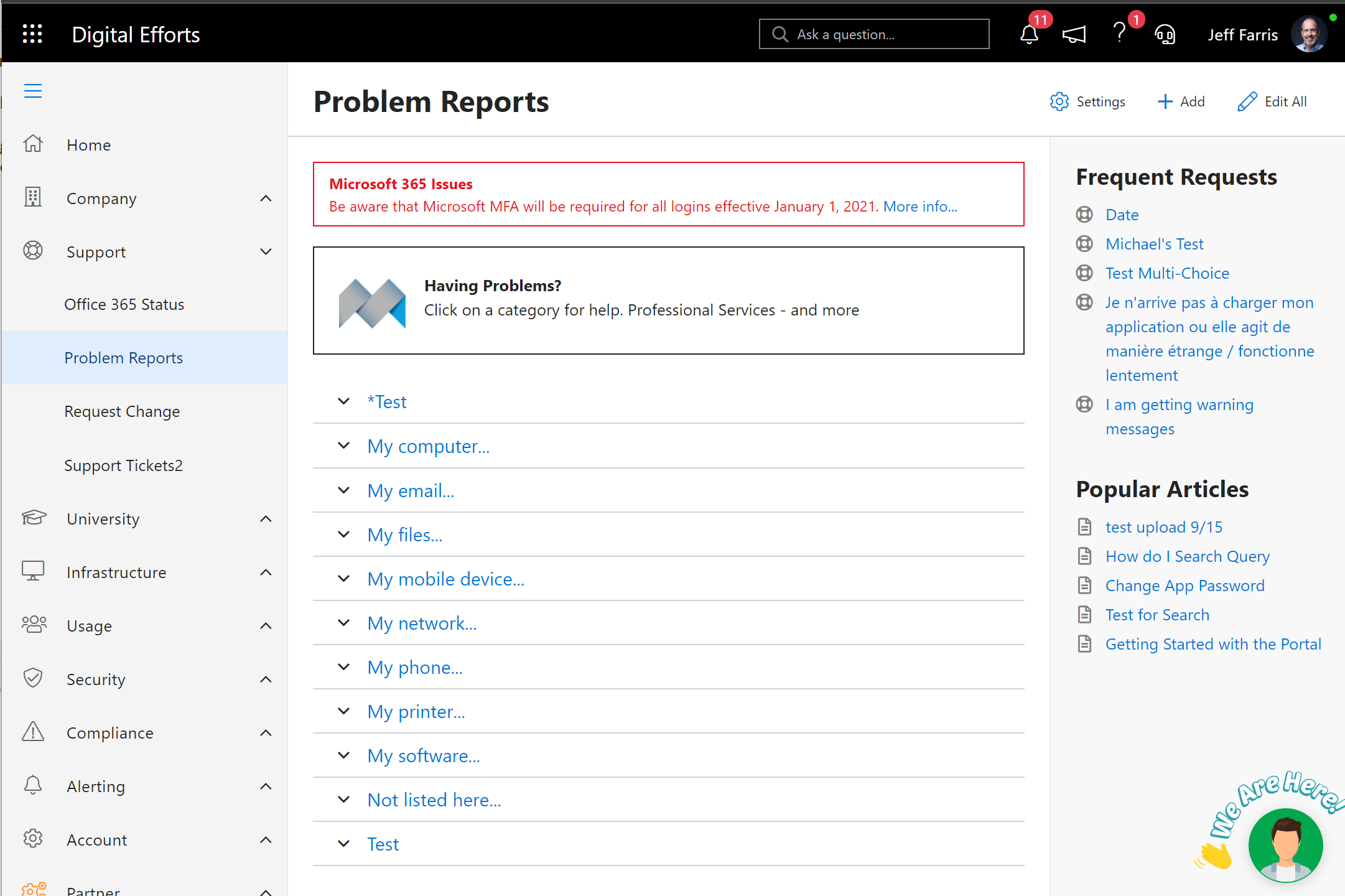Click the University graduation cap icon
Screen dimensions: 1345x896
[x=34, y=518]
